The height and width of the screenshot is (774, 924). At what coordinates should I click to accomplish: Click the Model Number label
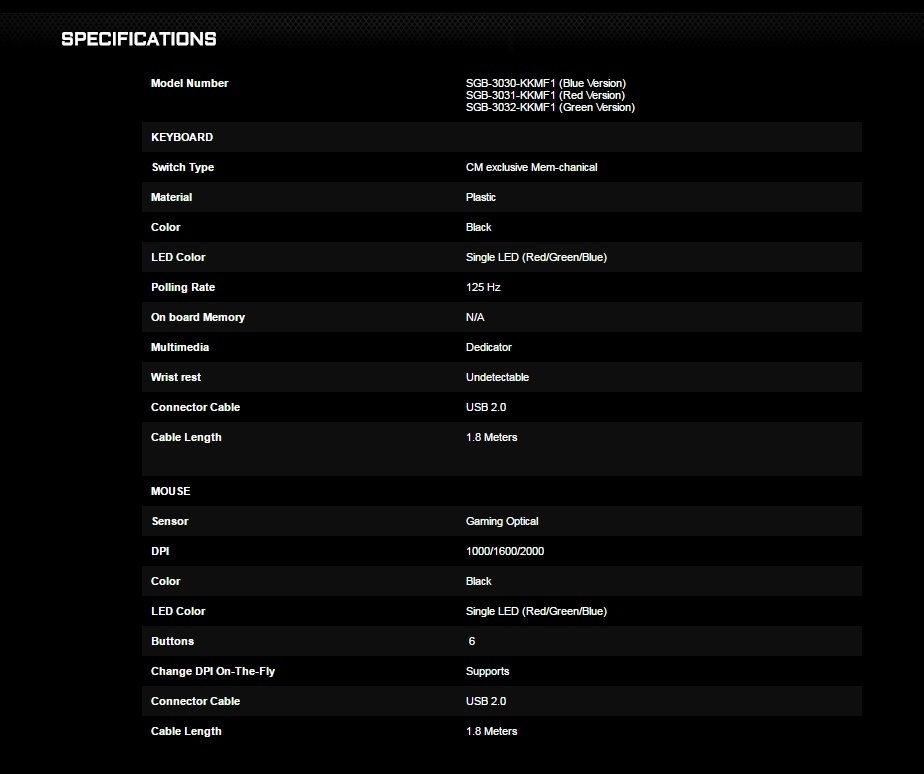189,83
